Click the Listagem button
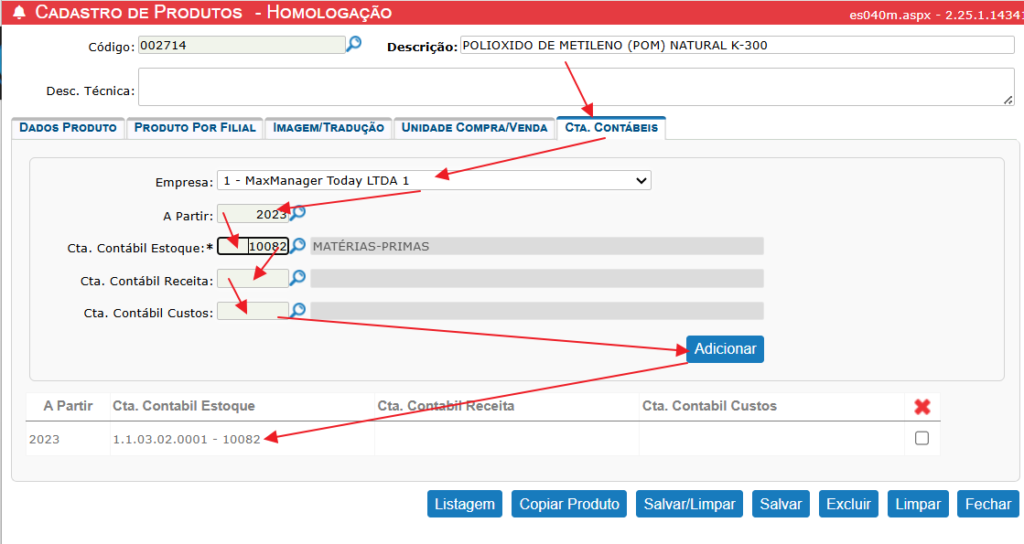Image resolution: width=1024 pixels, height=544 pixels. 465,504
